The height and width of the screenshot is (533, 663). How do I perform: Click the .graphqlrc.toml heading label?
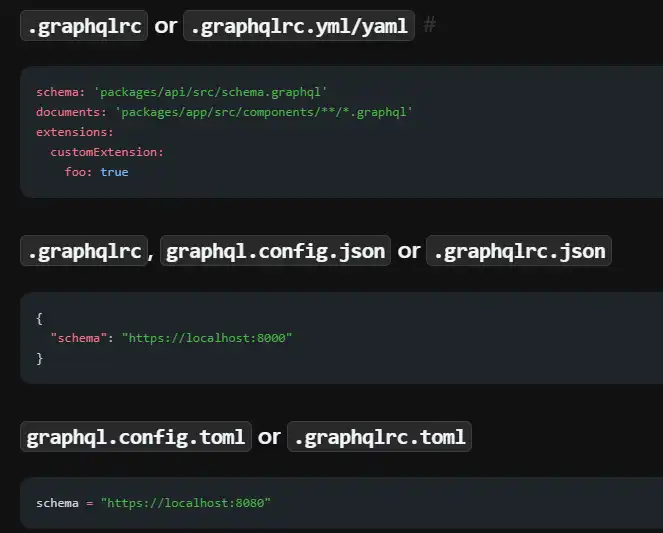point(378,437)
